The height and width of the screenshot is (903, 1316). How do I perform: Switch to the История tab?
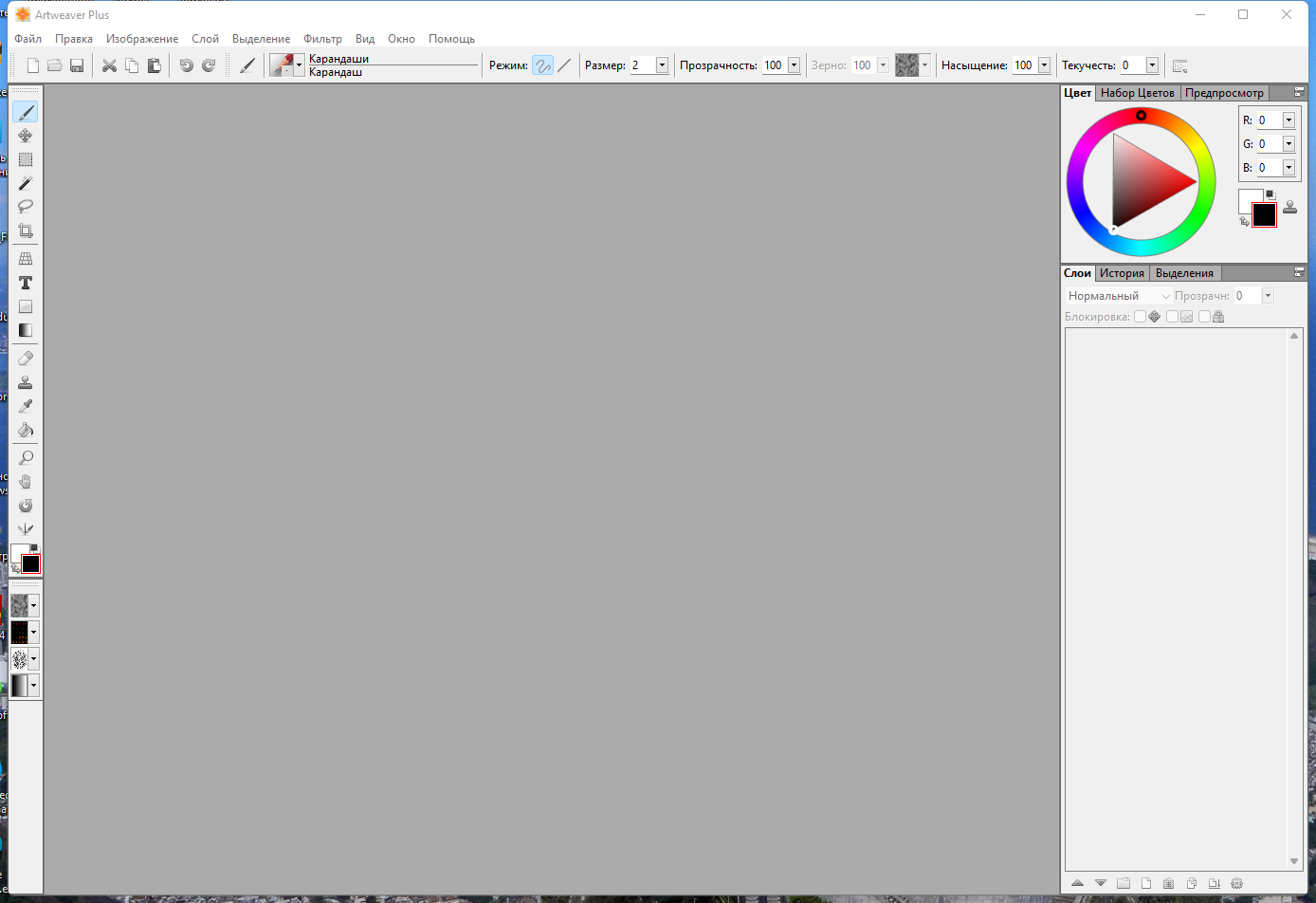(x=1122, y=273)
